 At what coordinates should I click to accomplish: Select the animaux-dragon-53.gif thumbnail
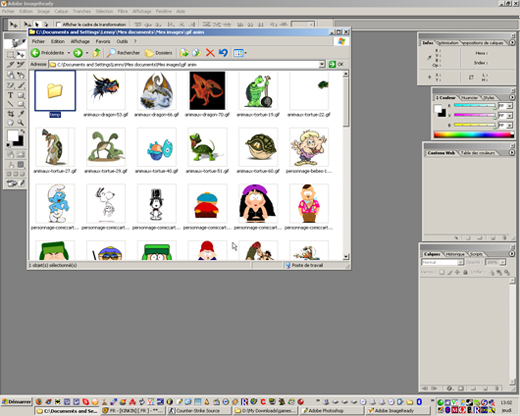(106, 91)
